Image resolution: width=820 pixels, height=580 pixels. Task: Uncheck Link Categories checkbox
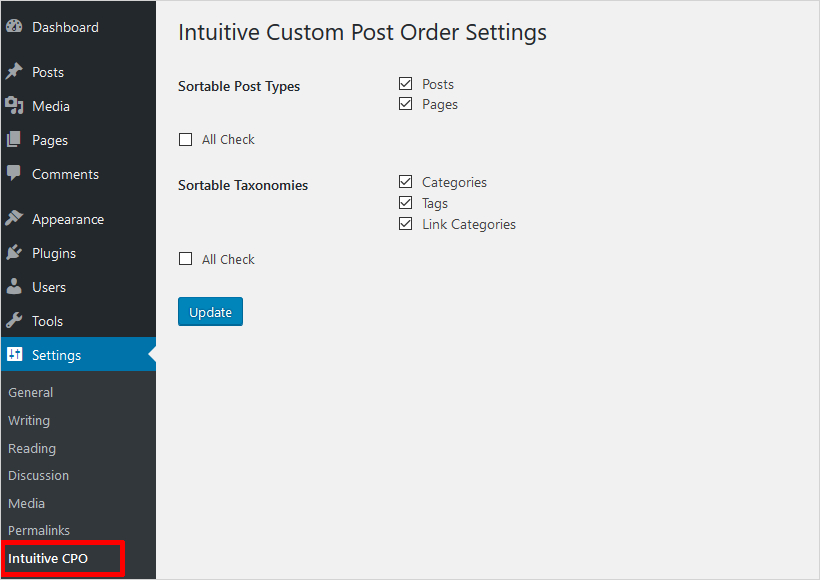(x=405, y=224)
